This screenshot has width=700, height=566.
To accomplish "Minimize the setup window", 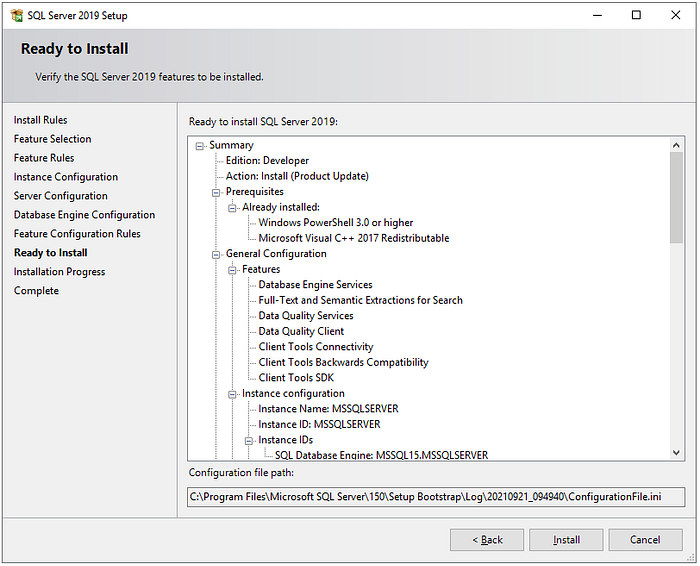I will (x=597, y=15).
